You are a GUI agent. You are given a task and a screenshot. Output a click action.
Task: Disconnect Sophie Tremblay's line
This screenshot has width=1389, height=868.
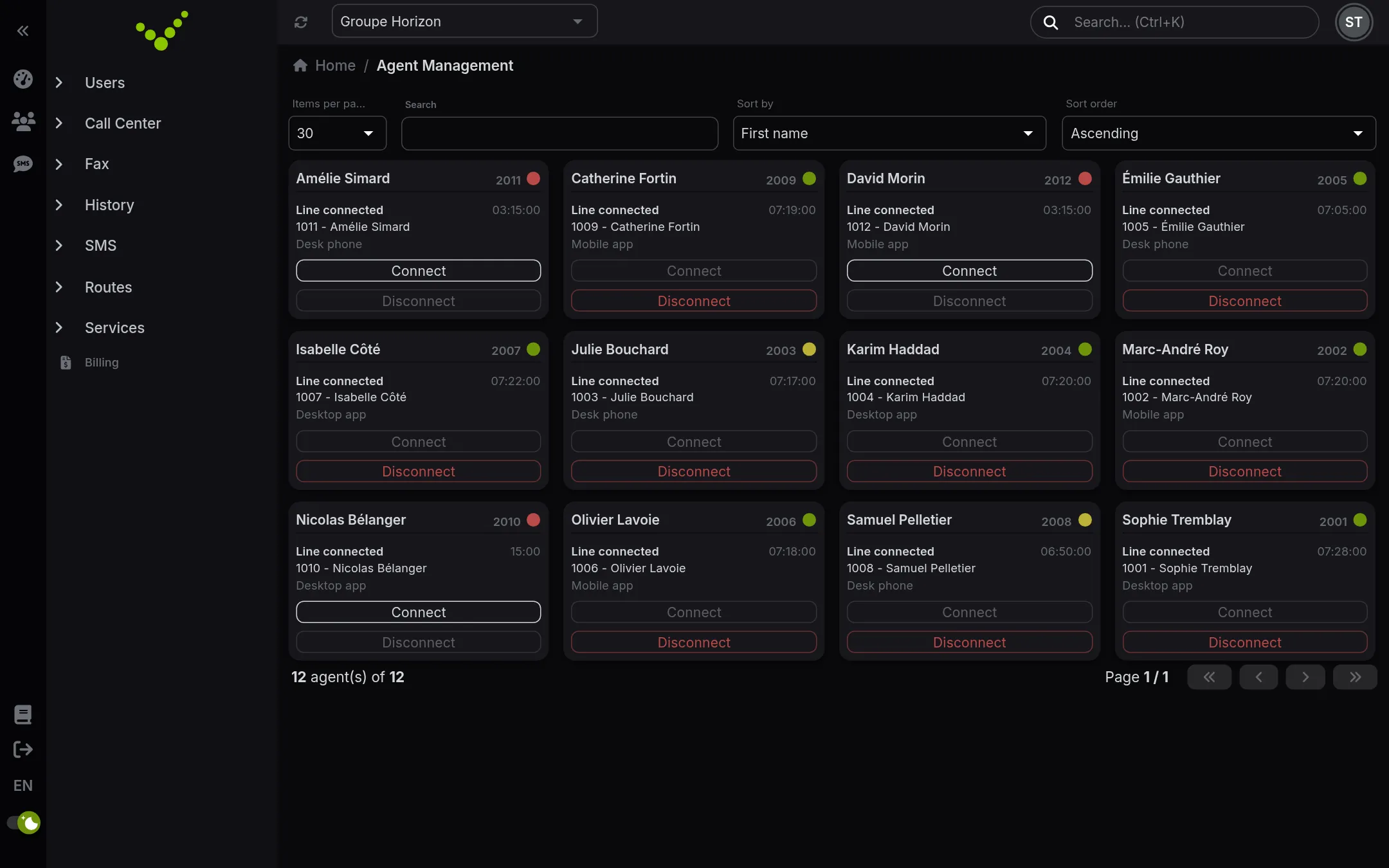1244,642
